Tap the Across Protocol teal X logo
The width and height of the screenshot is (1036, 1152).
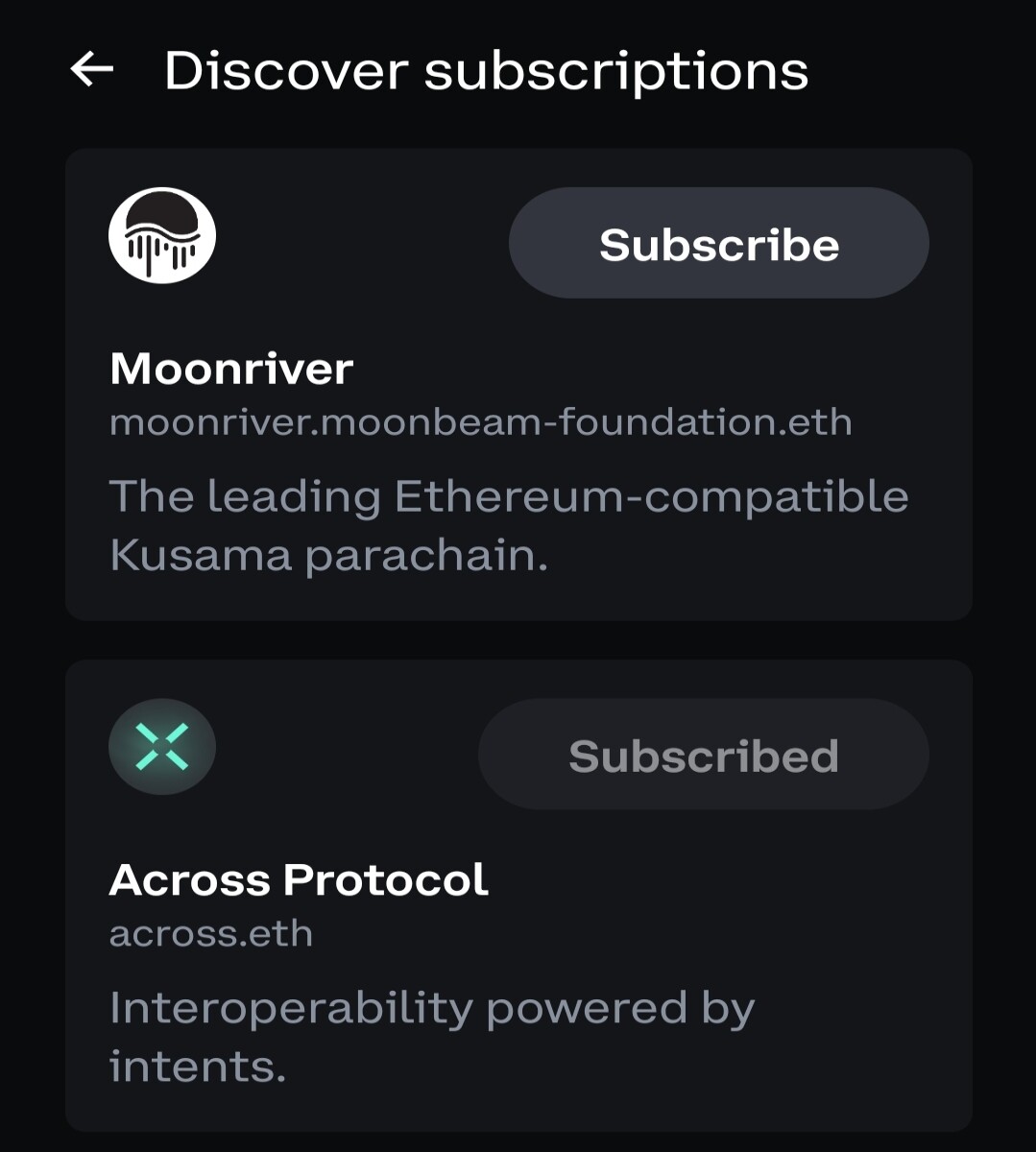coord(162,747)
